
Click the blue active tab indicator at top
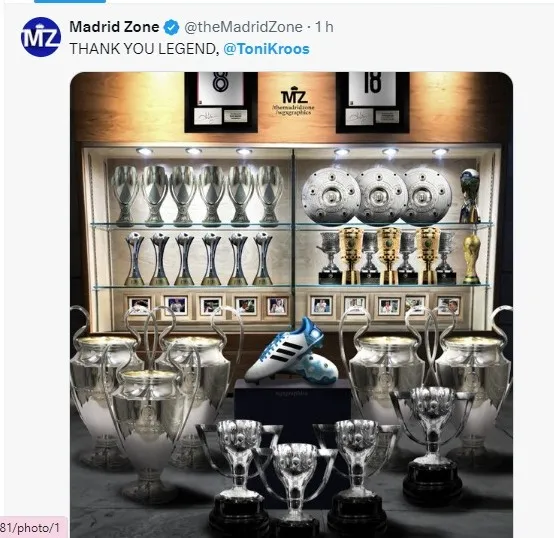tap(70, 1)
